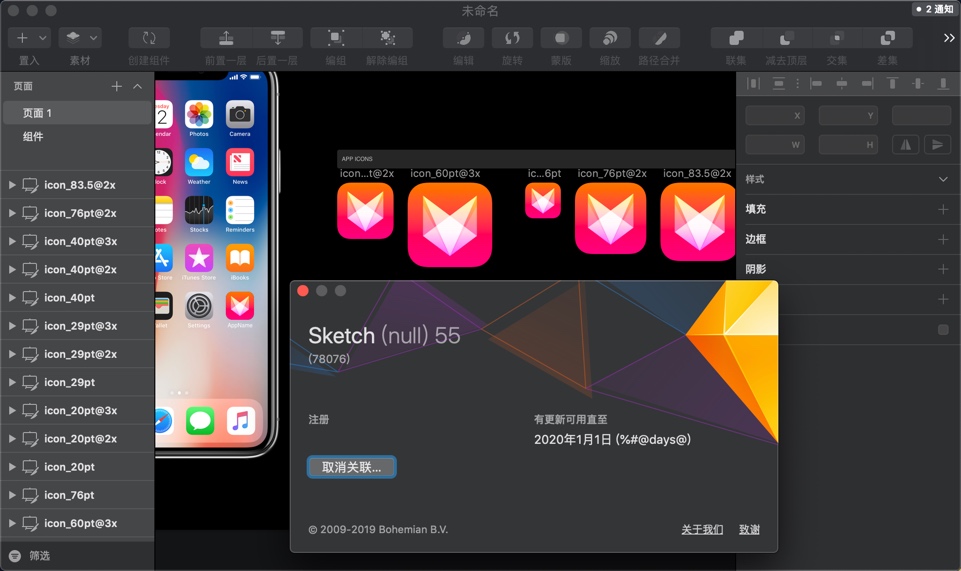Expand the icon_40pt@3x artboard layer

12,241
